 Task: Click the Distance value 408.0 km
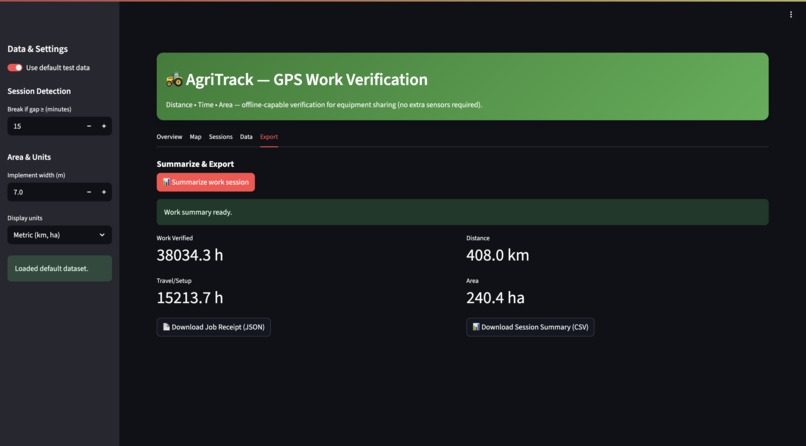498,255
